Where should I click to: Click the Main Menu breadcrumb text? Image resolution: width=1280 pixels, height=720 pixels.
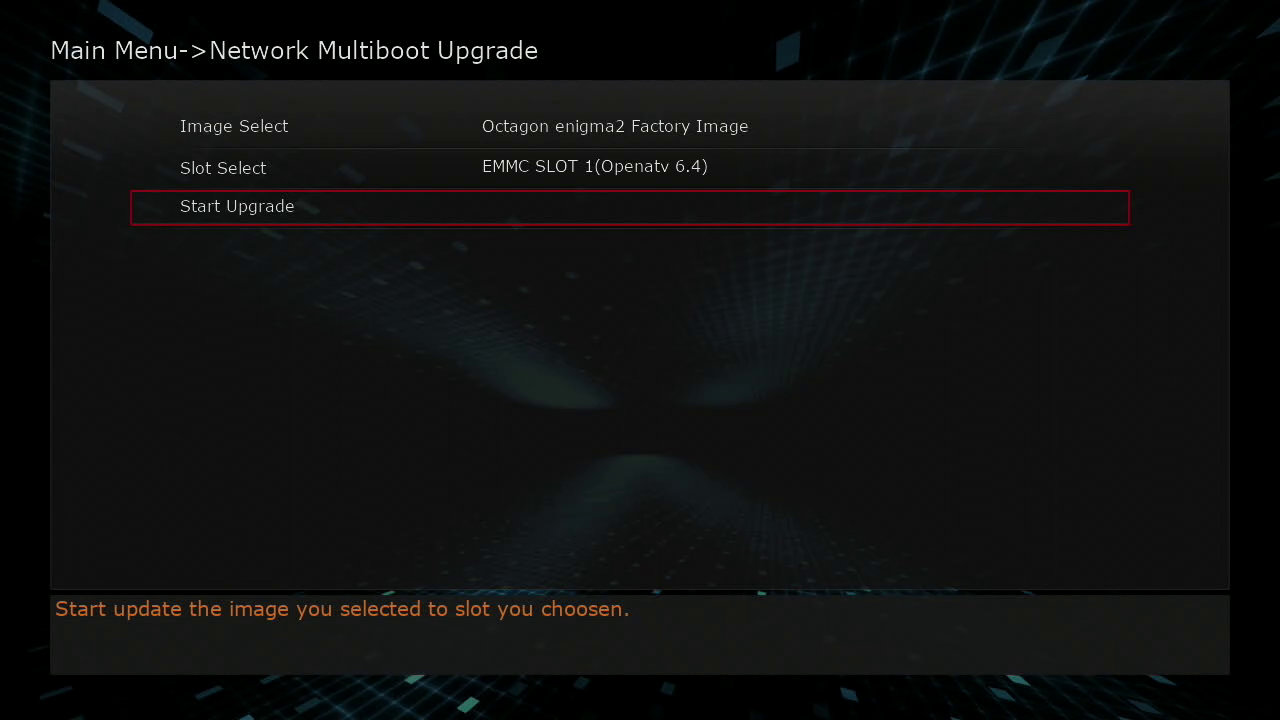(114, 51)
